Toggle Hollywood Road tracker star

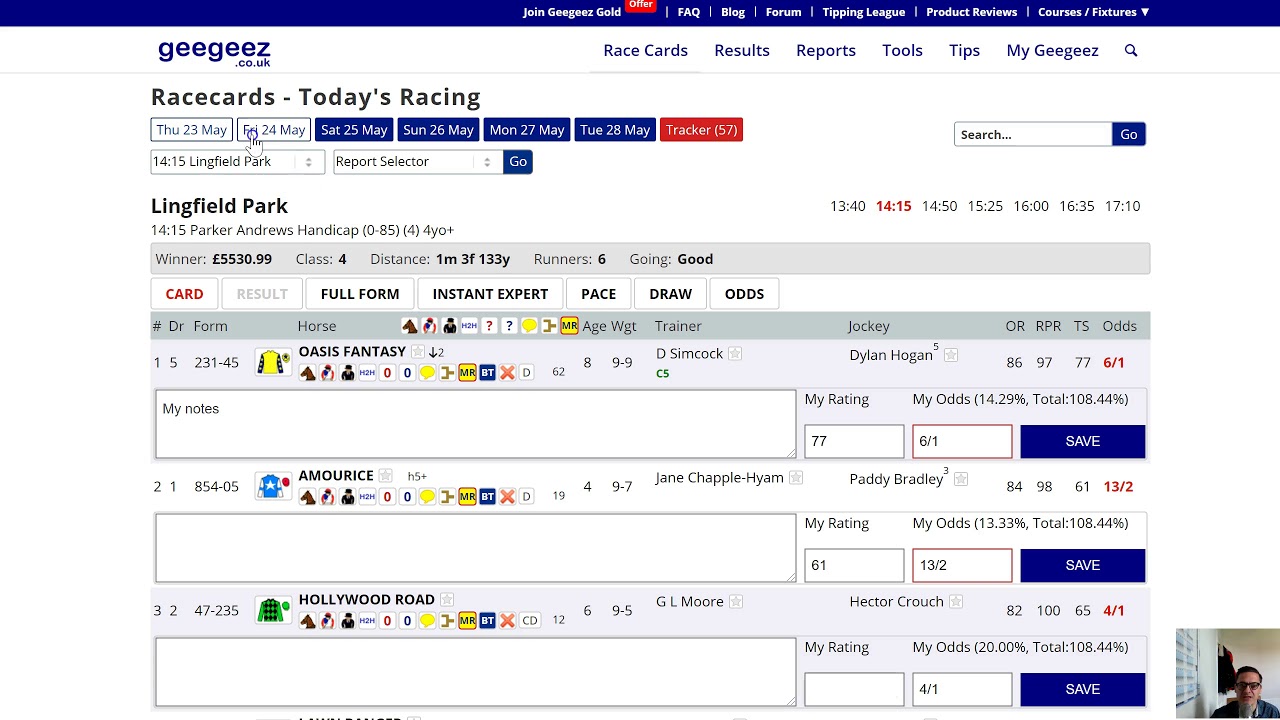pos(447,600)
